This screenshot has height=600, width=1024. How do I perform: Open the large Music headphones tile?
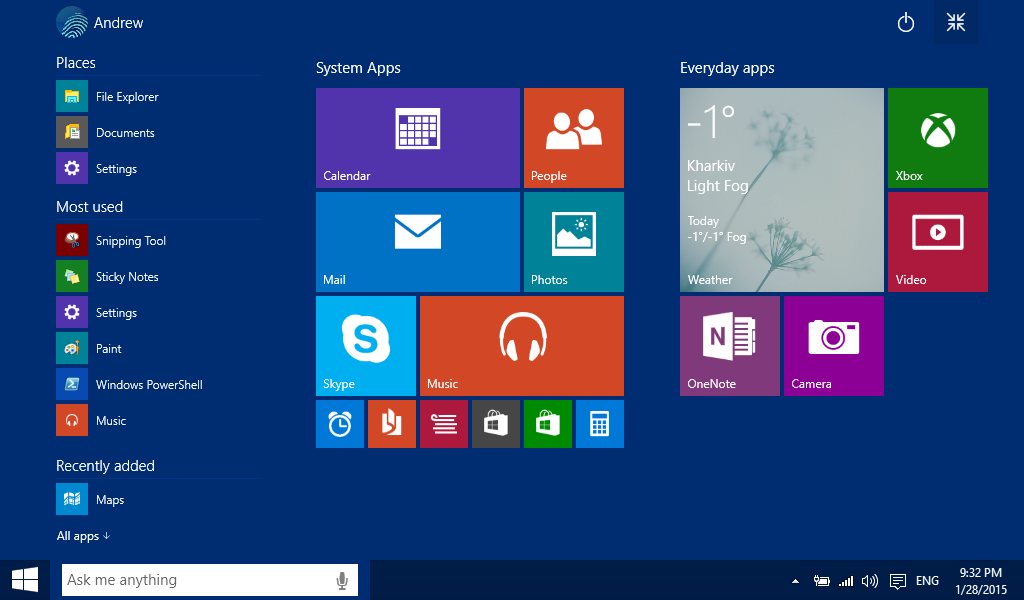522,345
